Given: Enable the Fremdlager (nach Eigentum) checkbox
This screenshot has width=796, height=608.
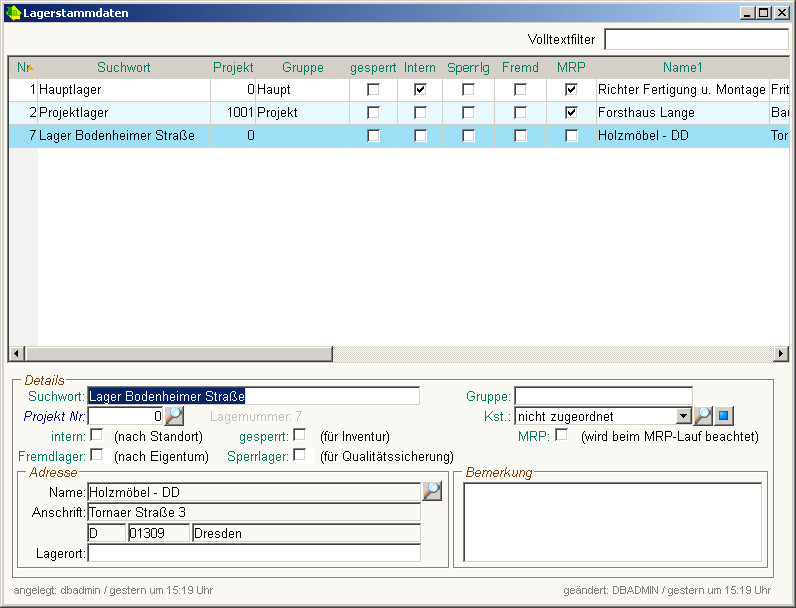Looking at the screenshot, I should coord(96,455).
